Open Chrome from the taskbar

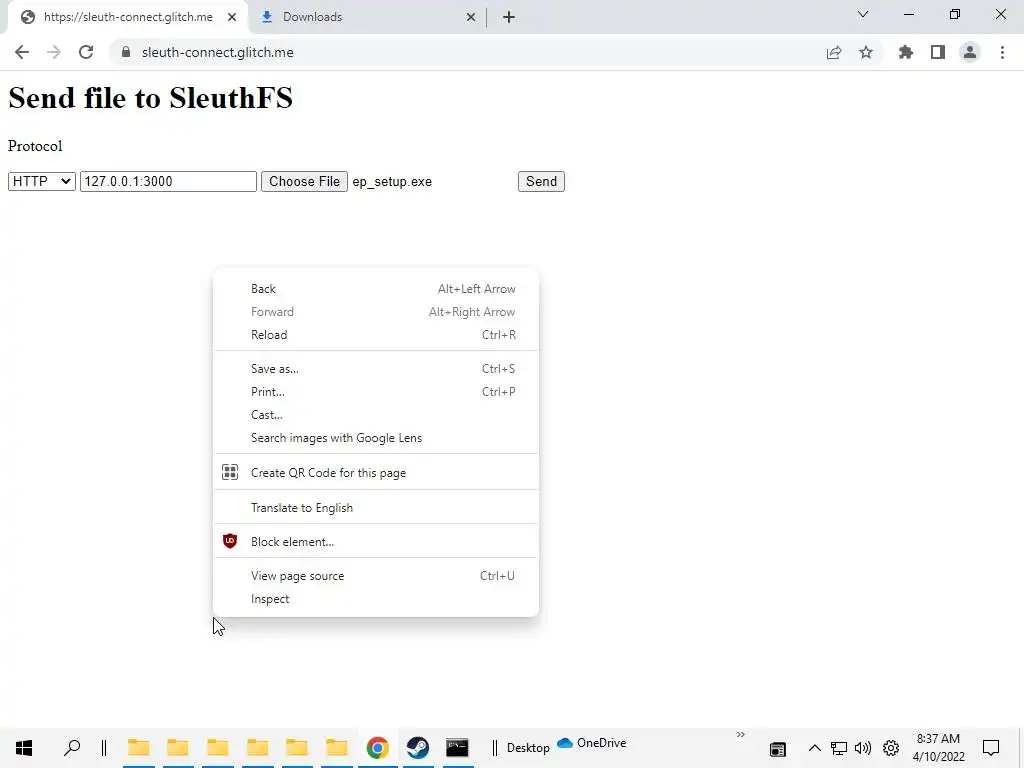click(x=377, y=748)
